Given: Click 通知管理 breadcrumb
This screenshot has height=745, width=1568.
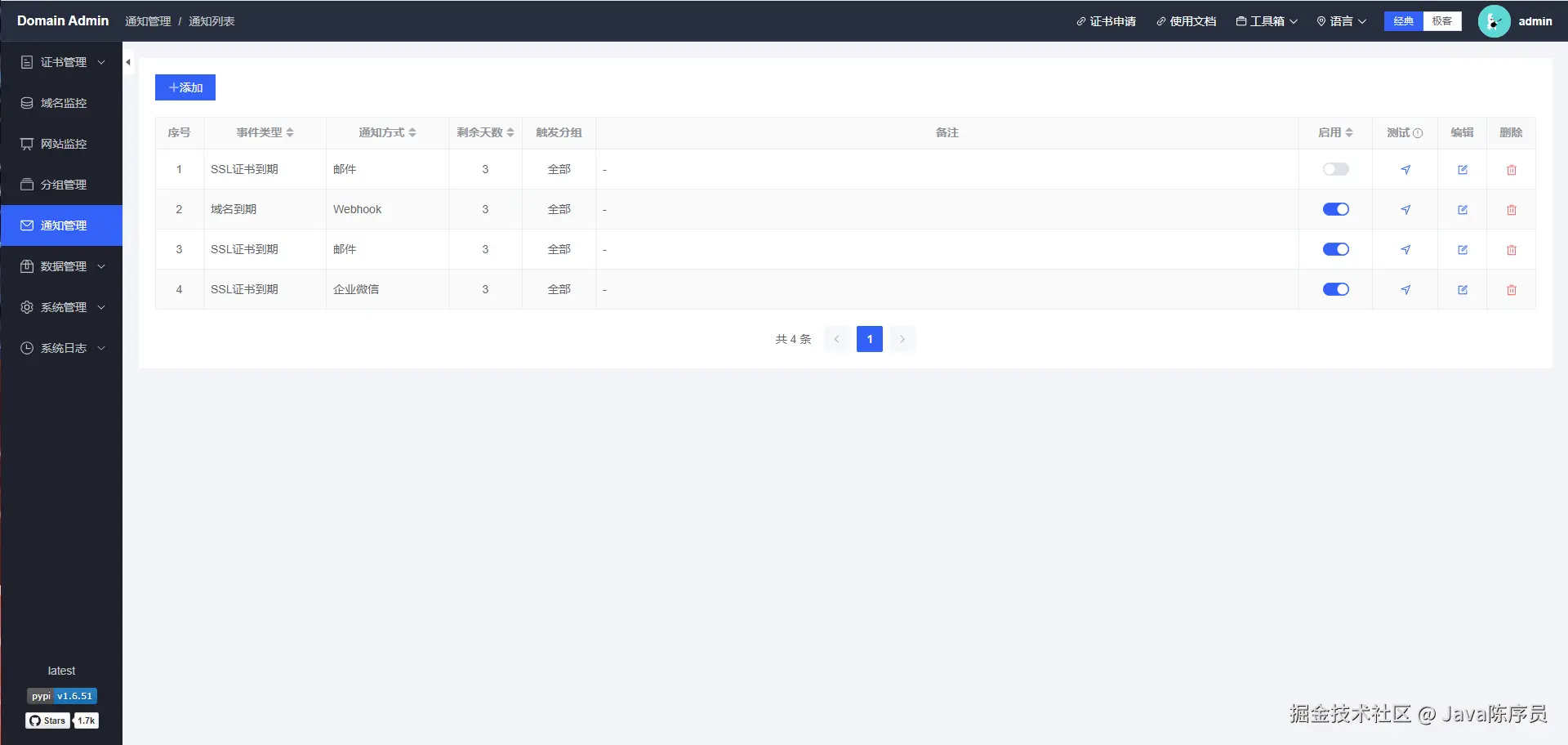Looking at the screenshot, I should tap(148, 21).
